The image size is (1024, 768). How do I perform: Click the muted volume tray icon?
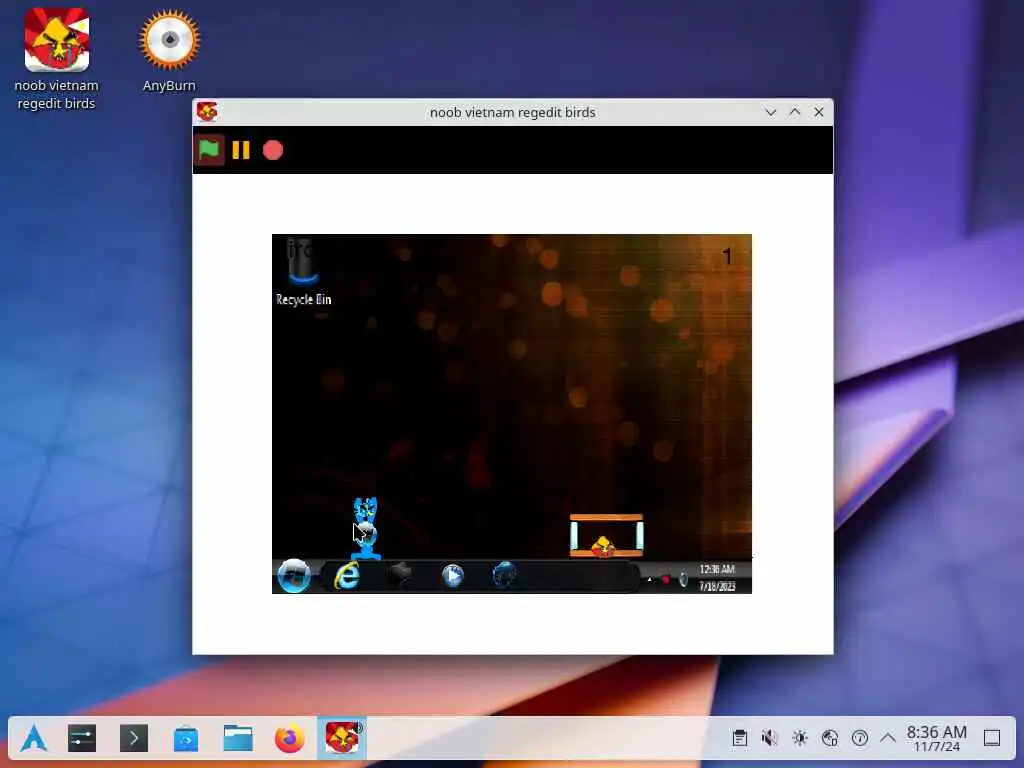(769, 738)
